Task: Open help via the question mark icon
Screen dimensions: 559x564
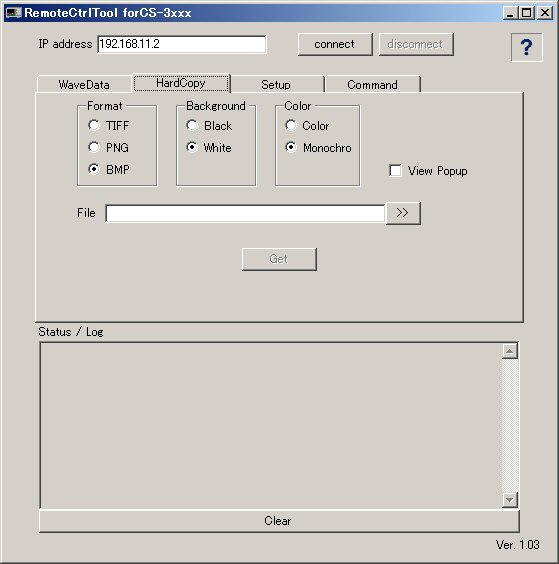Action: [x=526, y=47]
